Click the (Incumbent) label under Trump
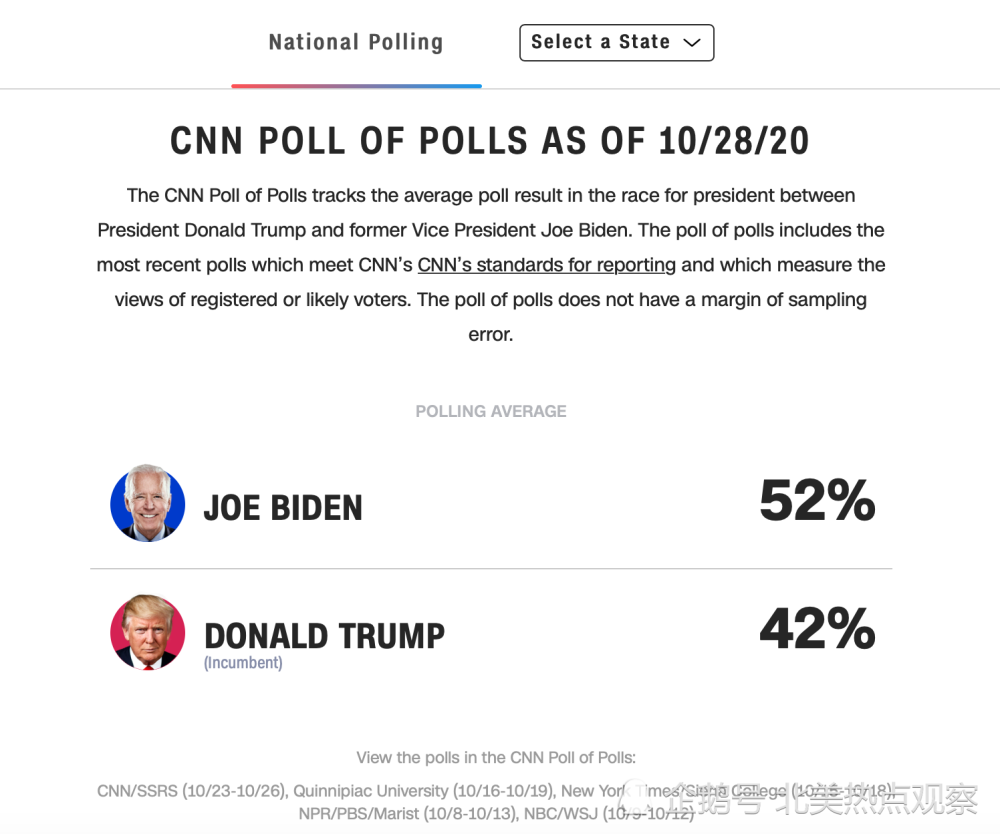The width and height of the screenshot is (1000, 834). tap(243, 663)
